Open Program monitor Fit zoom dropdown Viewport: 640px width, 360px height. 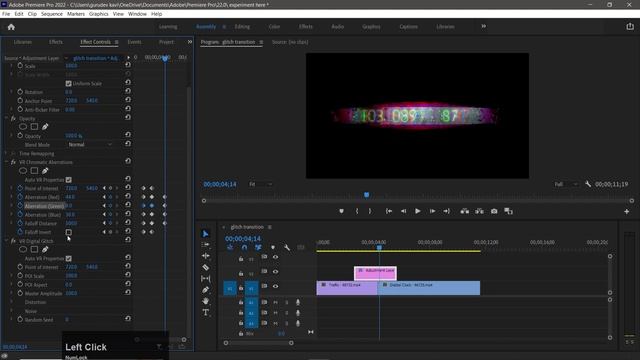(260, 184)
